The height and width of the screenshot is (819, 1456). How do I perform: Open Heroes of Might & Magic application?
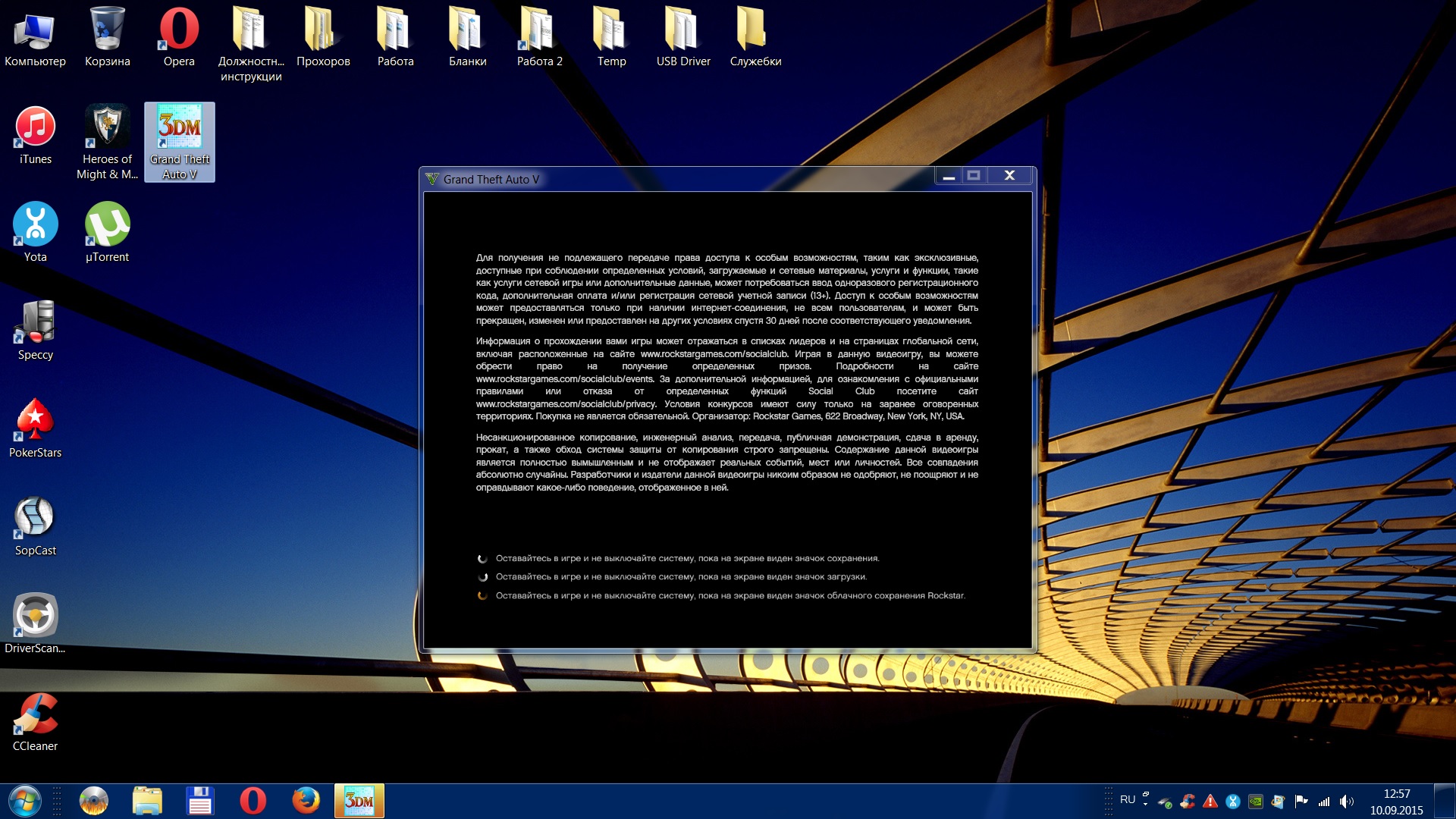point(108,128)
